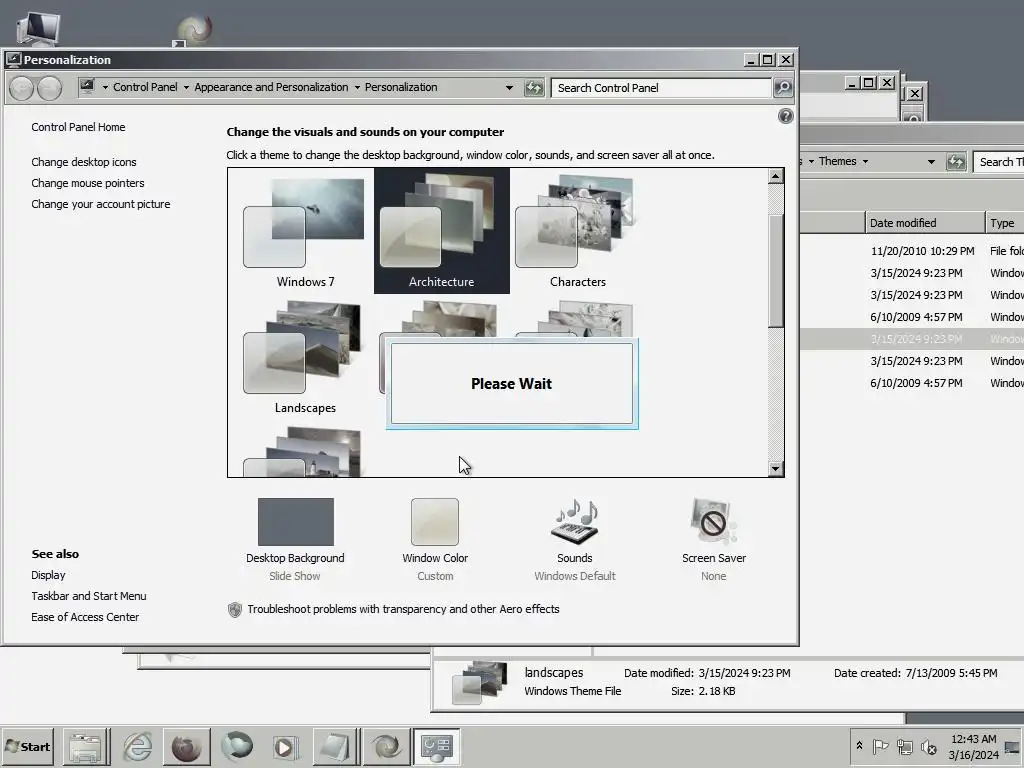This screenshot has height=768, width=1024.
Task: Show hidden icons in the system tray
Action: [x=859, y=746]
